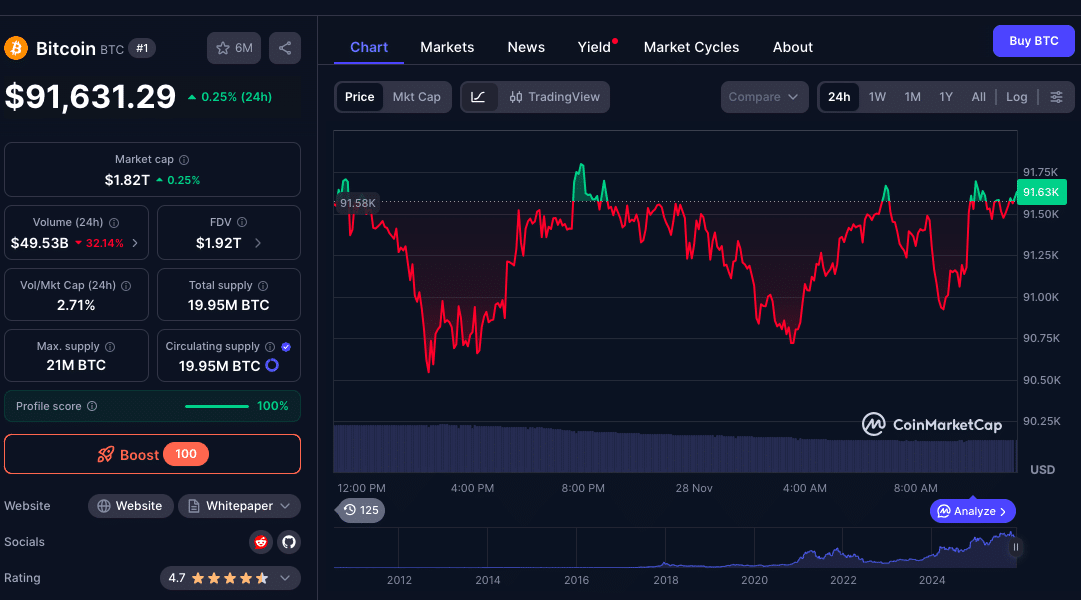Image resolution: width=1081 pixels, height=600 pixels.
Task: Switch to TradingView chart mode
Action: coord(554,97)
